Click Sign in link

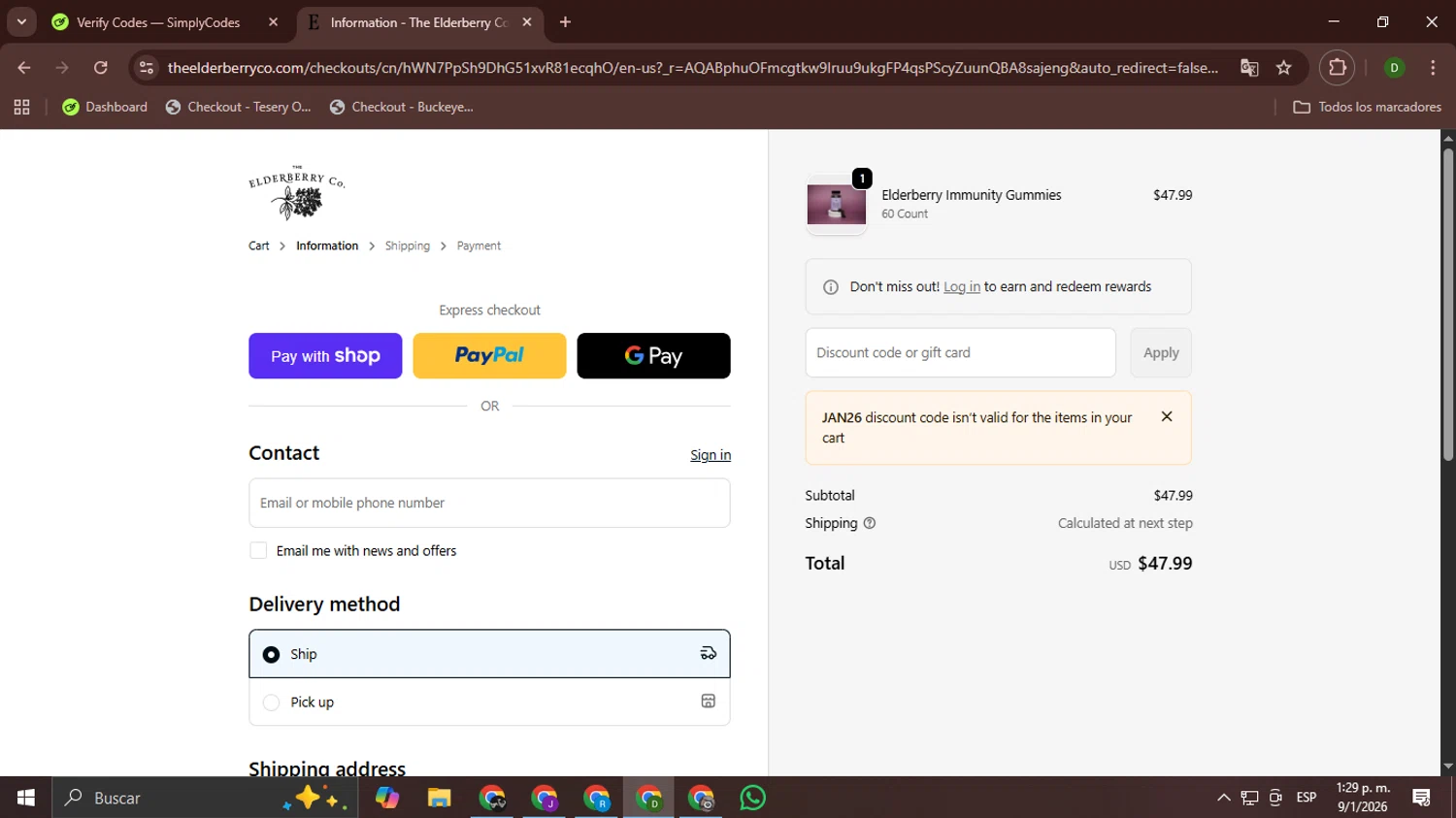click(711, 455)
